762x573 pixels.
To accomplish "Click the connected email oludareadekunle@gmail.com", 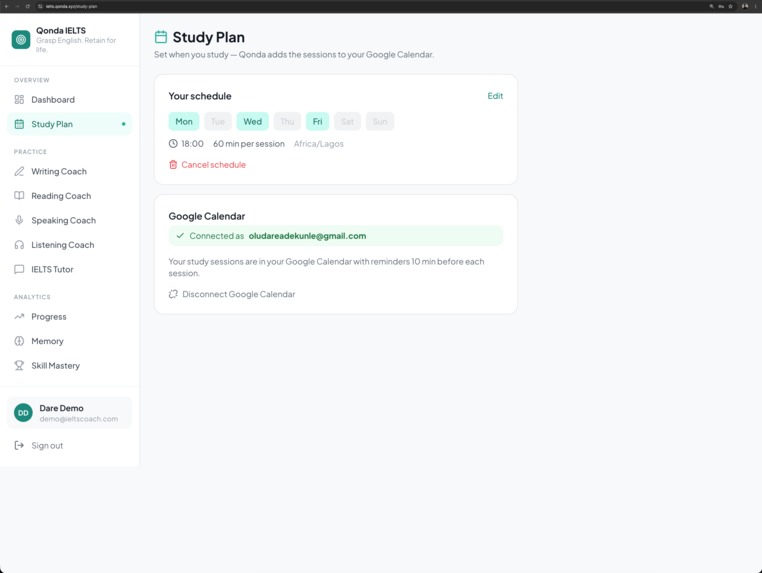I will point(307,236).
